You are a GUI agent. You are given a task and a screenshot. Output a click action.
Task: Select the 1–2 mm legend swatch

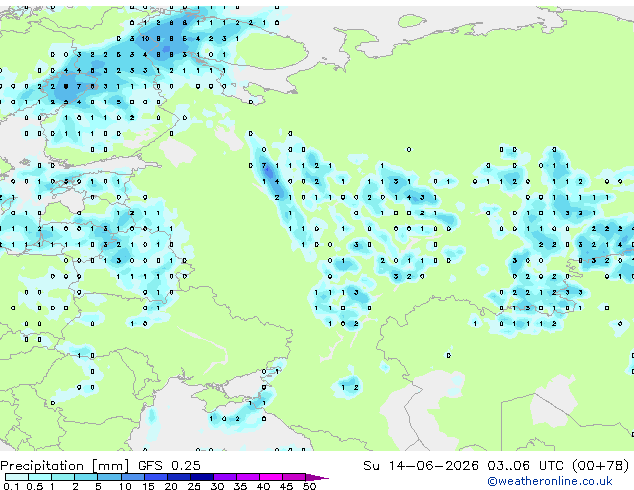(63, 477)
